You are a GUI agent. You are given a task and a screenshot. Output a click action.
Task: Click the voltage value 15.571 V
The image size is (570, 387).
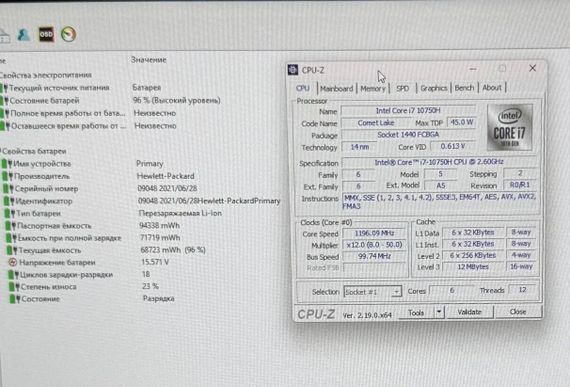point(155,262)
